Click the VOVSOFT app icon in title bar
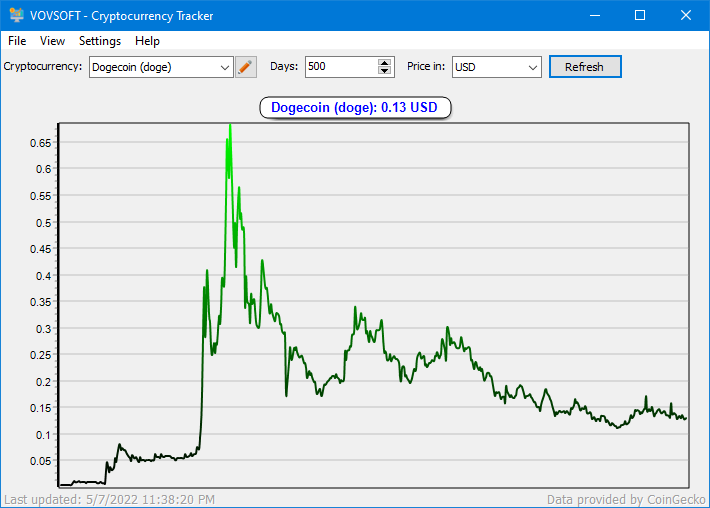 [x=16, y=15]
